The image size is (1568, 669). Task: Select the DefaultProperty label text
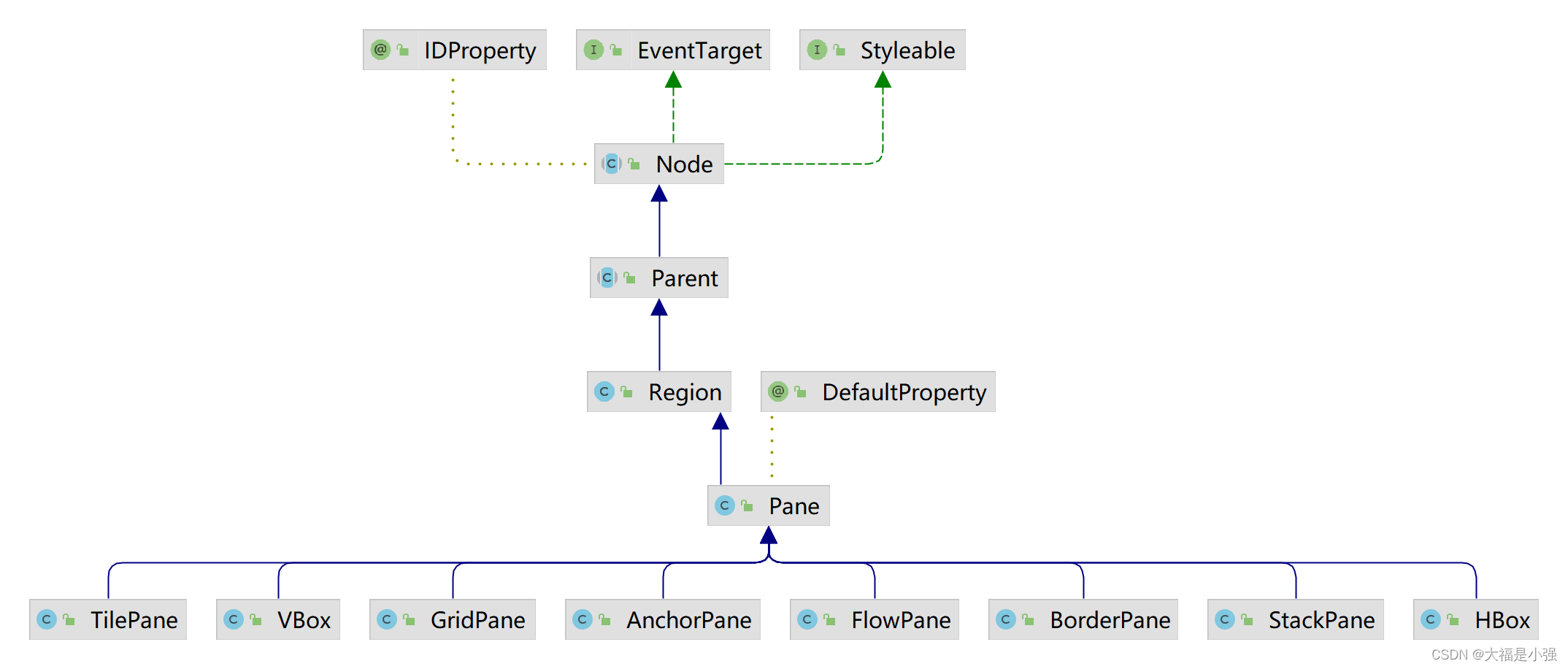(904, 392)
